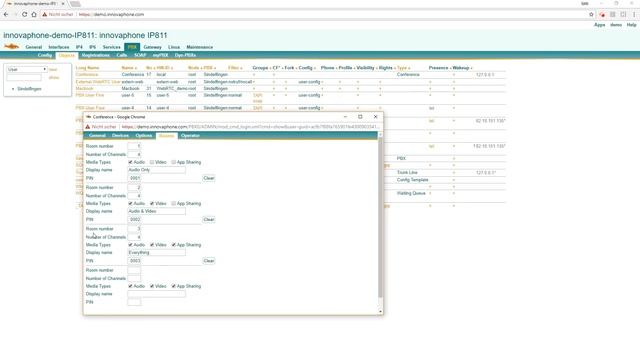Clear the PIN 0001 with its Clear button

coord(209,178)
